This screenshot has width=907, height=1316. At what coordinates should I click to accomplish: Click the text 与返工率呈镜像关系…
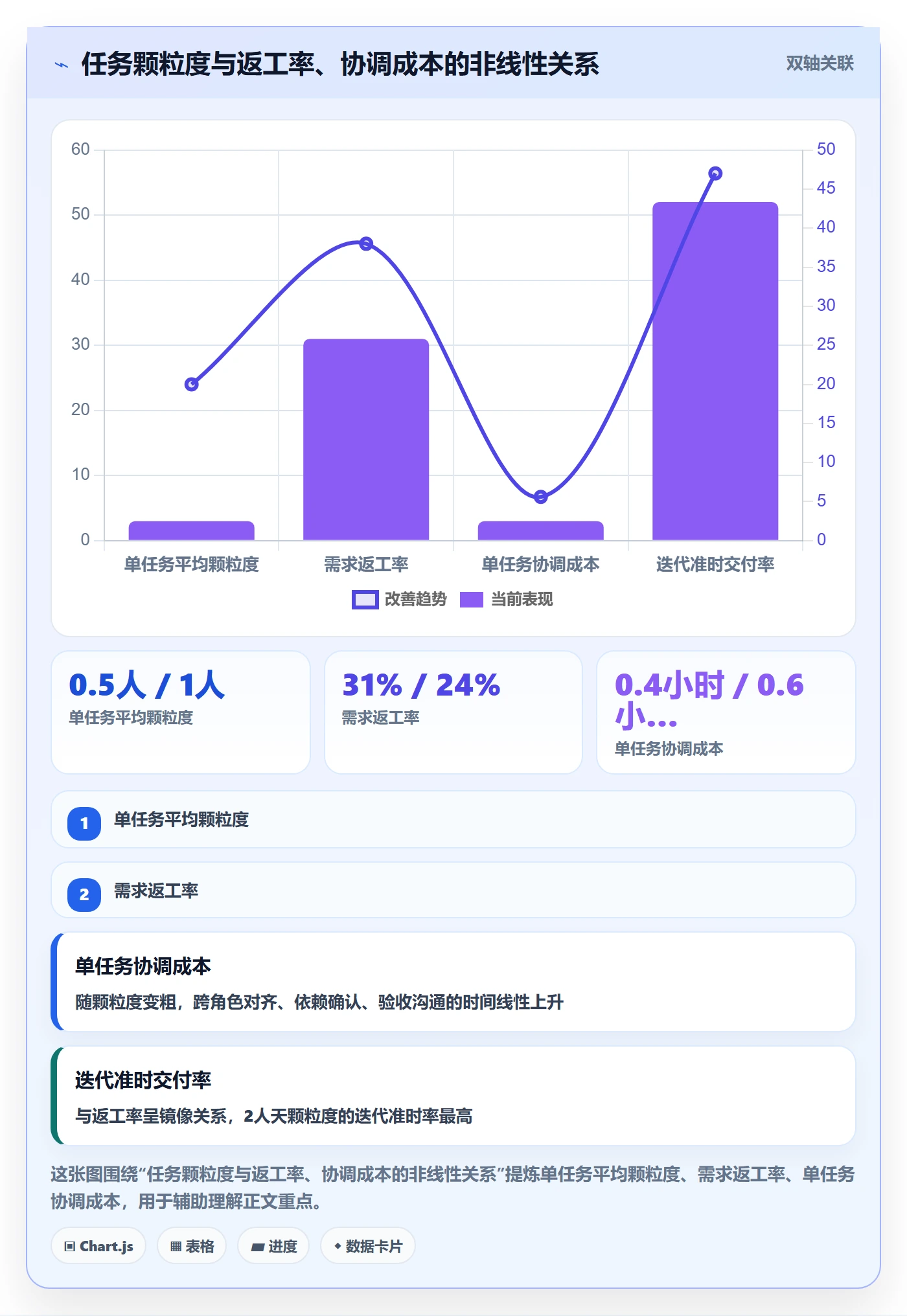click(274, 1117)
